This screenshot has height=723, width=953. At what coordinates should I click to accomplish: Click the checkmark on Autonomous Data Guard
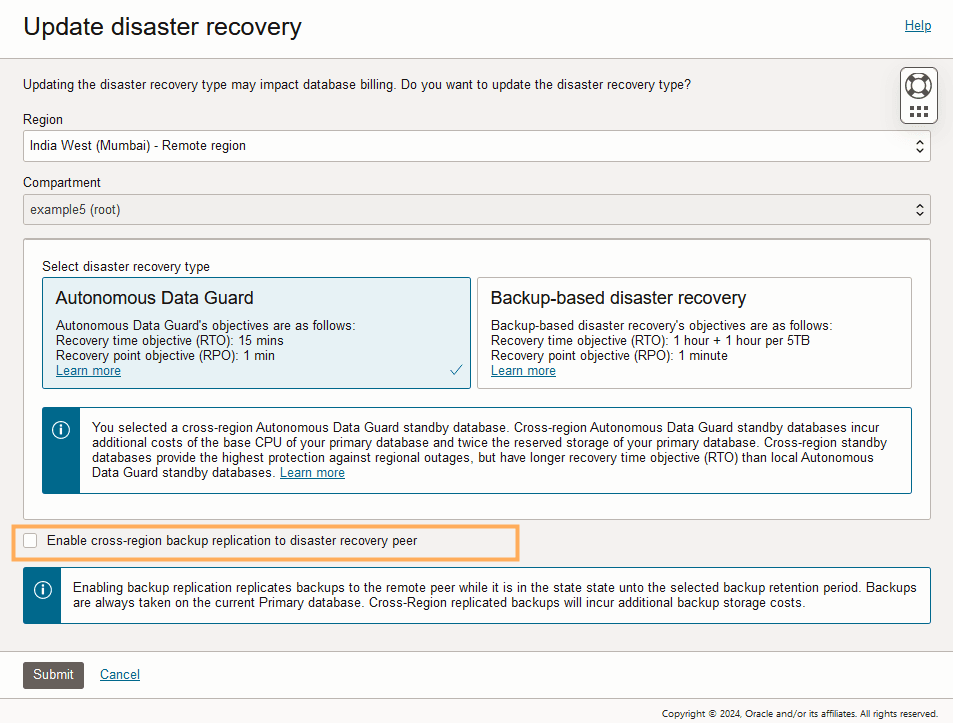[x=456, y=369]
